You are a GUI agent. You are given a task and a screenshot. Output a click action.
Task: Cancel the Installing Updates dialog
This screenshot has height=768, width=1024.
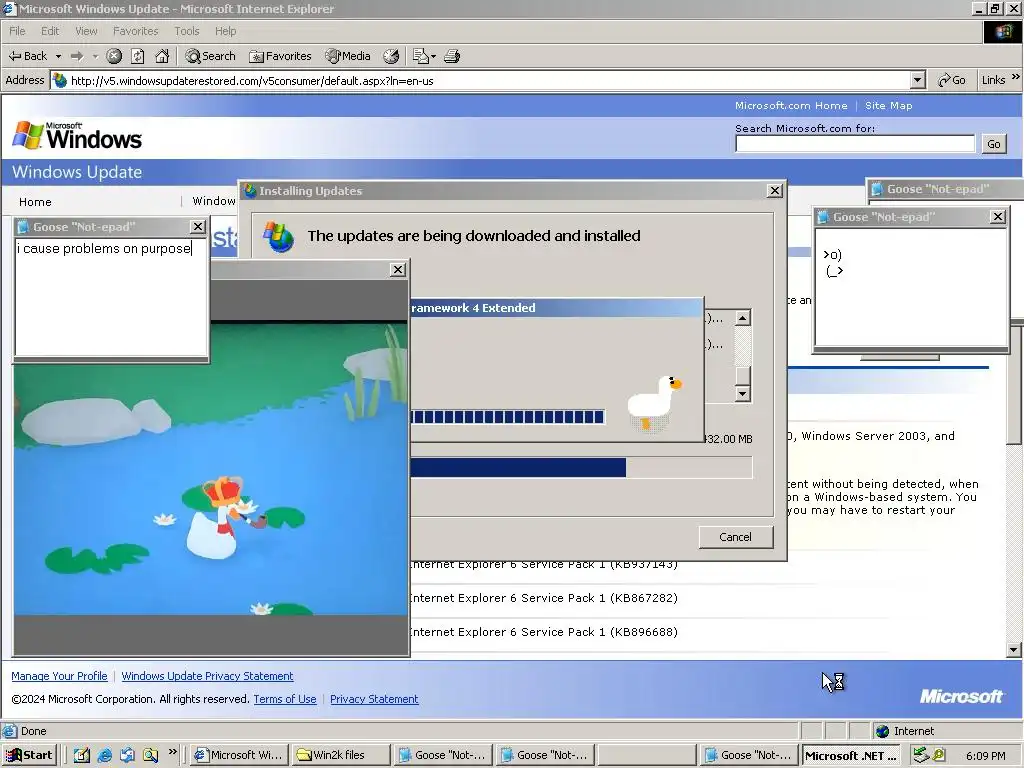point(735,537)
